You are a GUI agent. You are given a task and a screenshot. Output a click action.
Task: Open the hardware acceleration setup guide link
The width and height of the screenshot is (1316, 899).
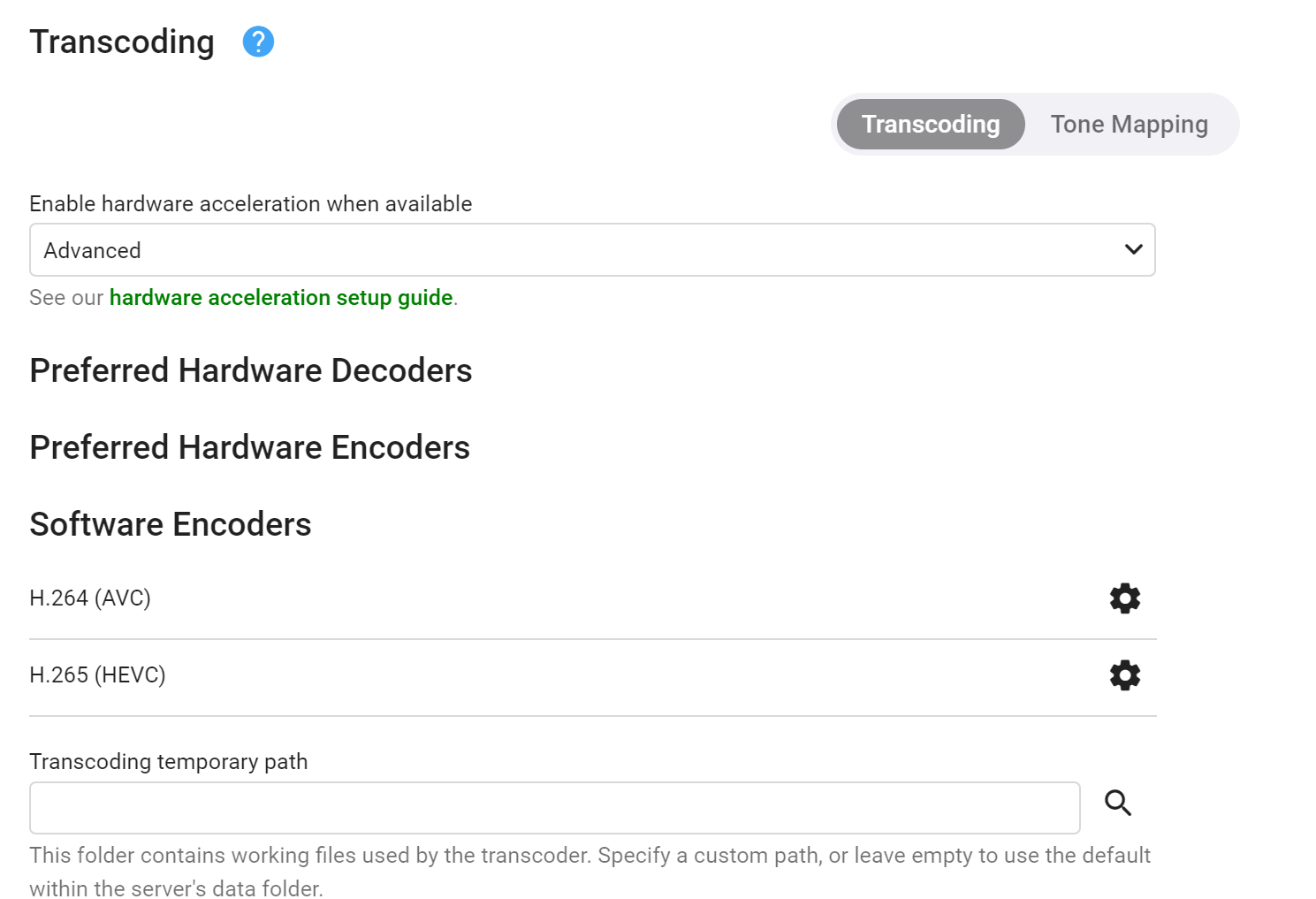(x=281, y=298)
